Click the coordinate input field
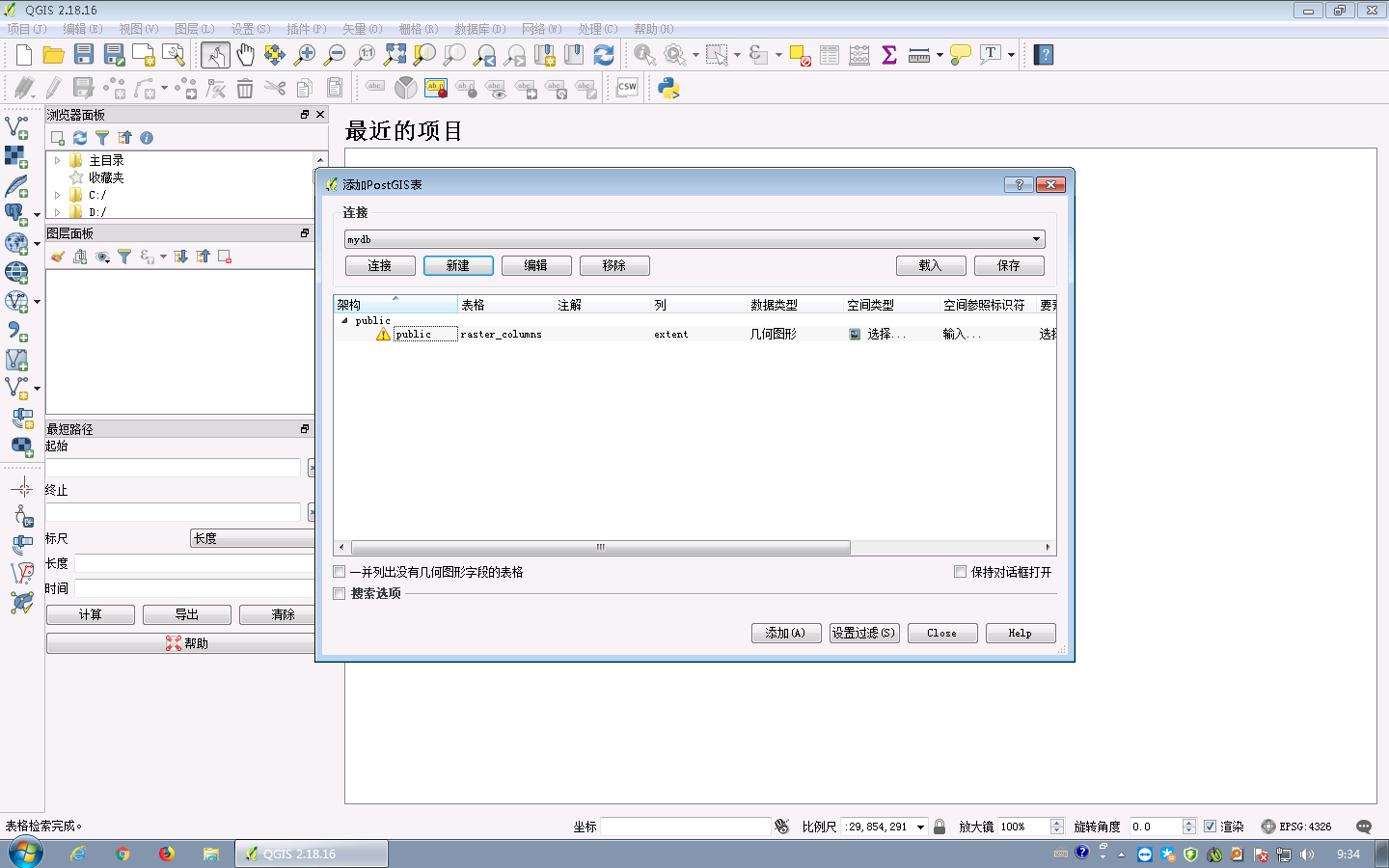Image resolution: width=1389 pixels, height=868 pixels. (685, 827)
